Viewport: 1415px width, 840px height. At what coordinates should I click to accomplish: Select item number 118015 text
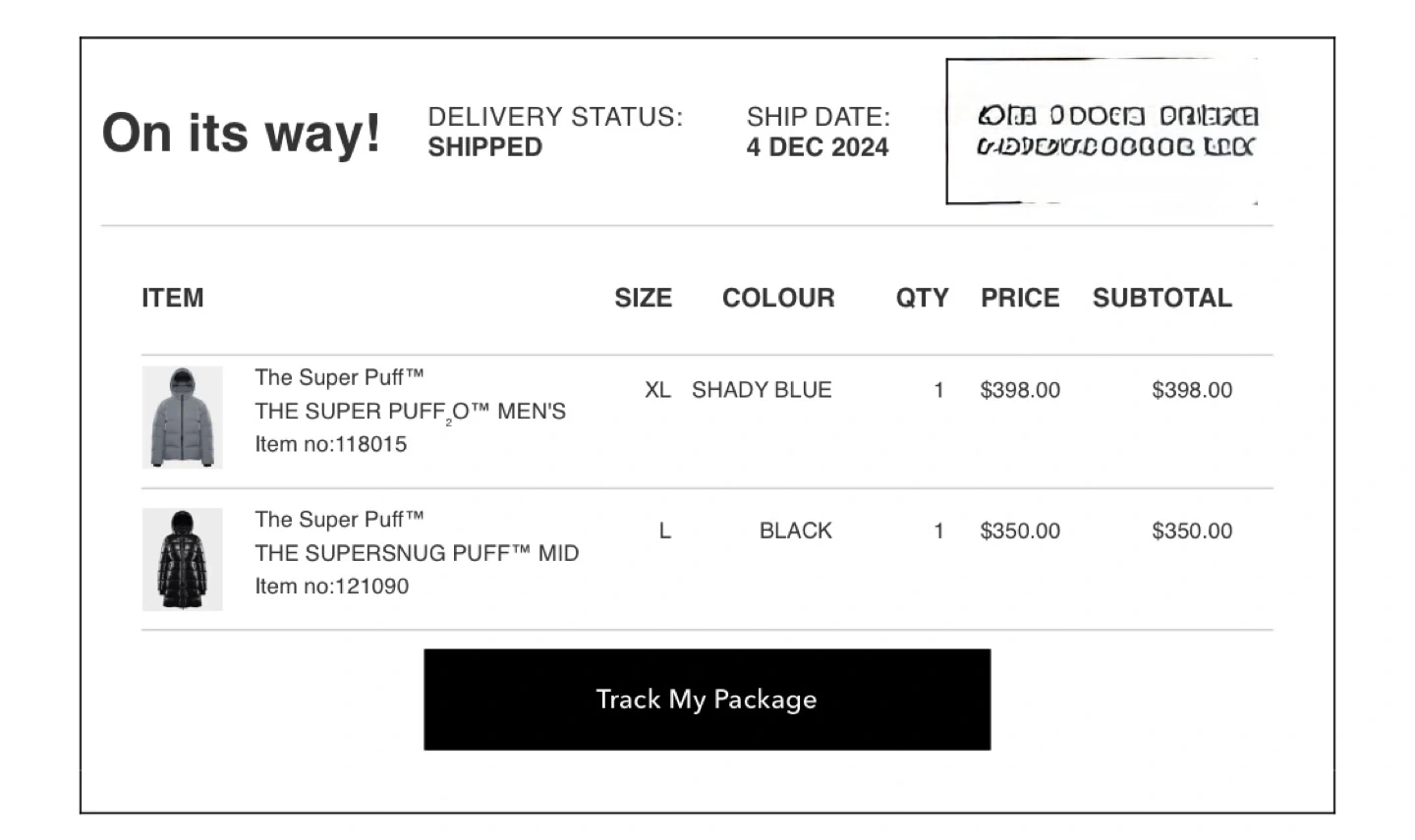pyautogui.click(x=331, y=444)
